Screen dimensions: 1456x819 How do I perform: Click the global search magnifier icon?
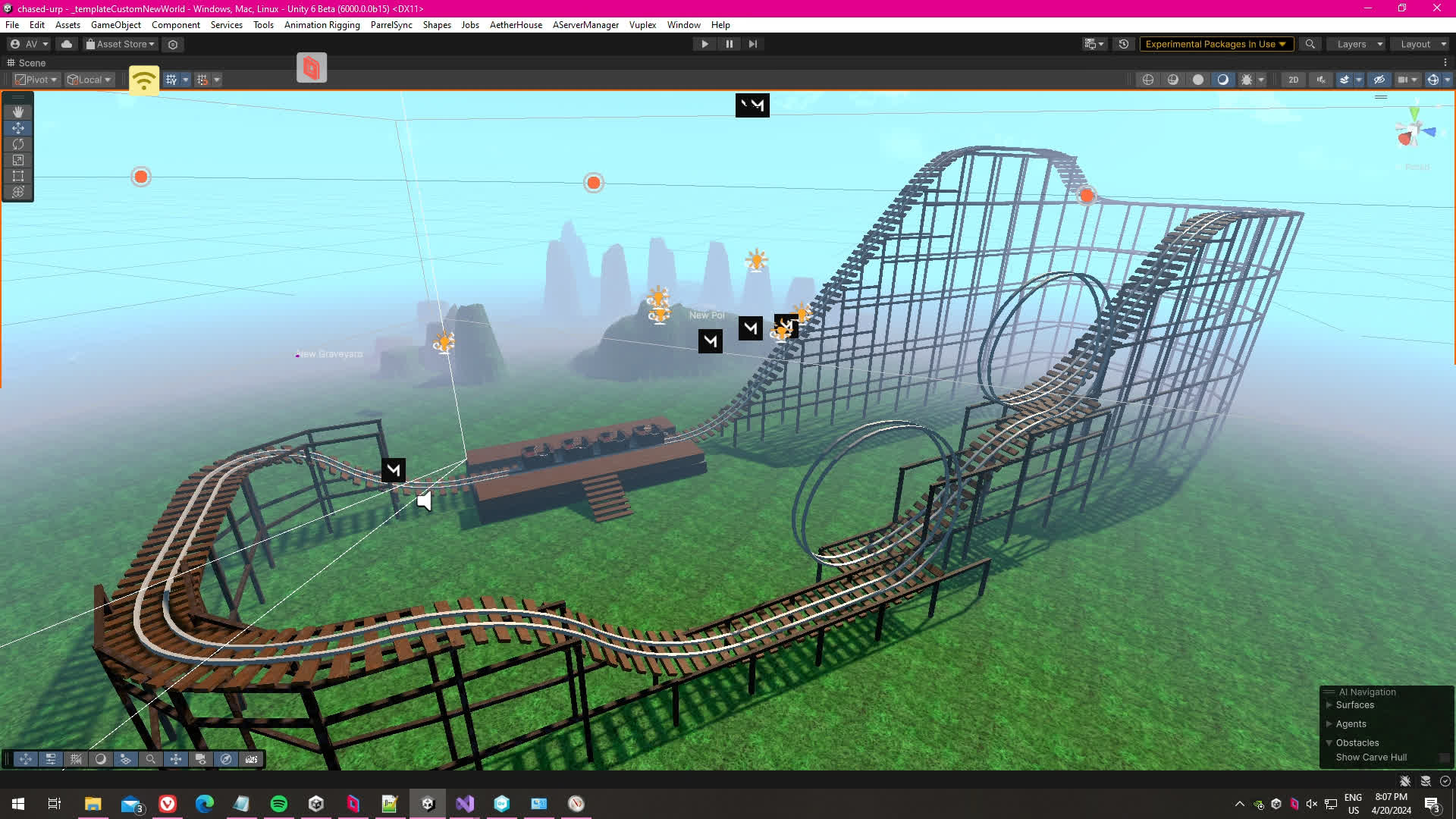[1310, 44]
